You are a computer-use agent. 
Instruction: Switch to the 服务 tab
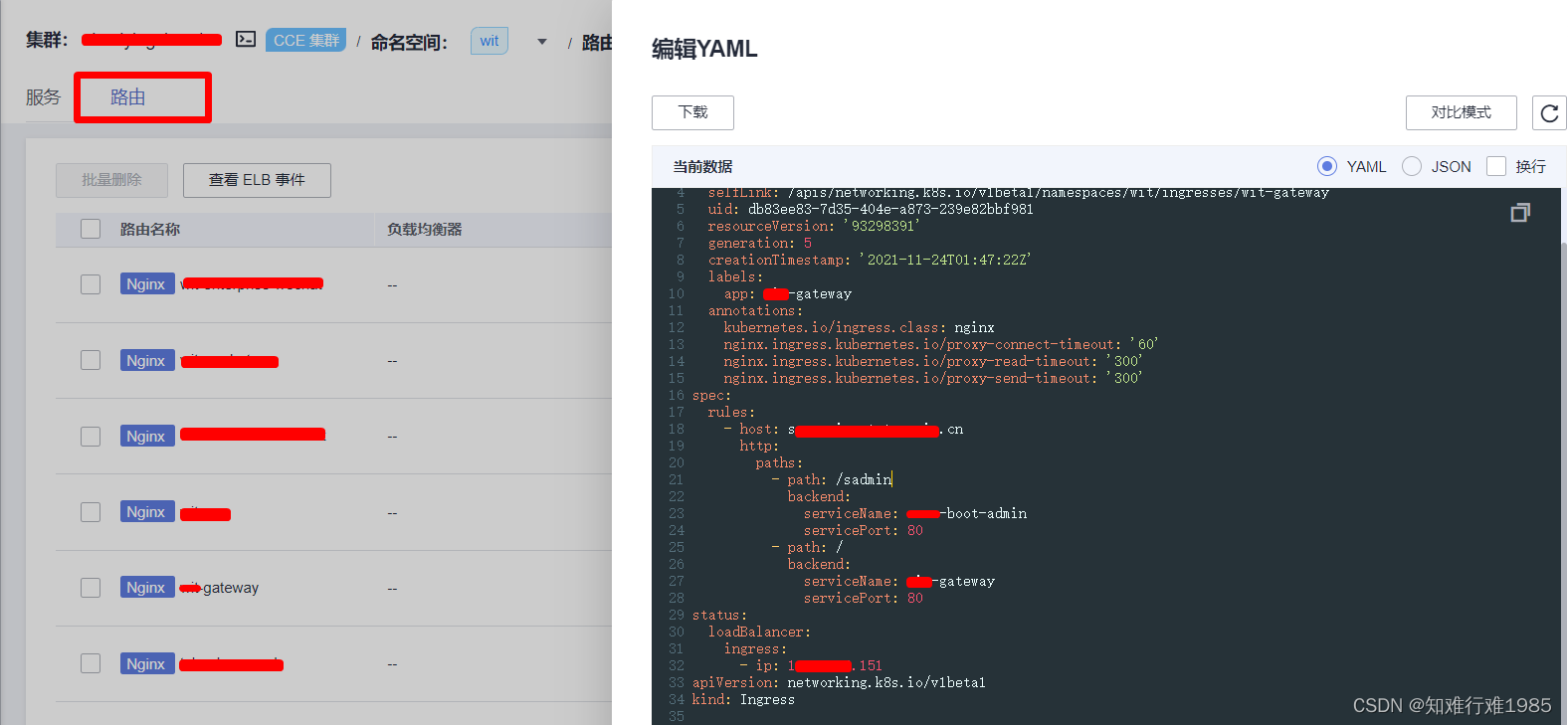pyautogui.click(x=43, y=97)
